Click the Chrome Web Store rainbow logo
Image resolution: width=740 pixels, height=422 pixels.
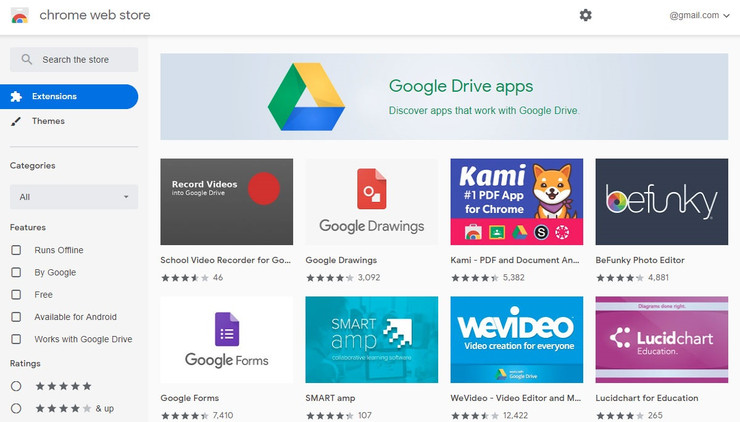tap(20, 16)
